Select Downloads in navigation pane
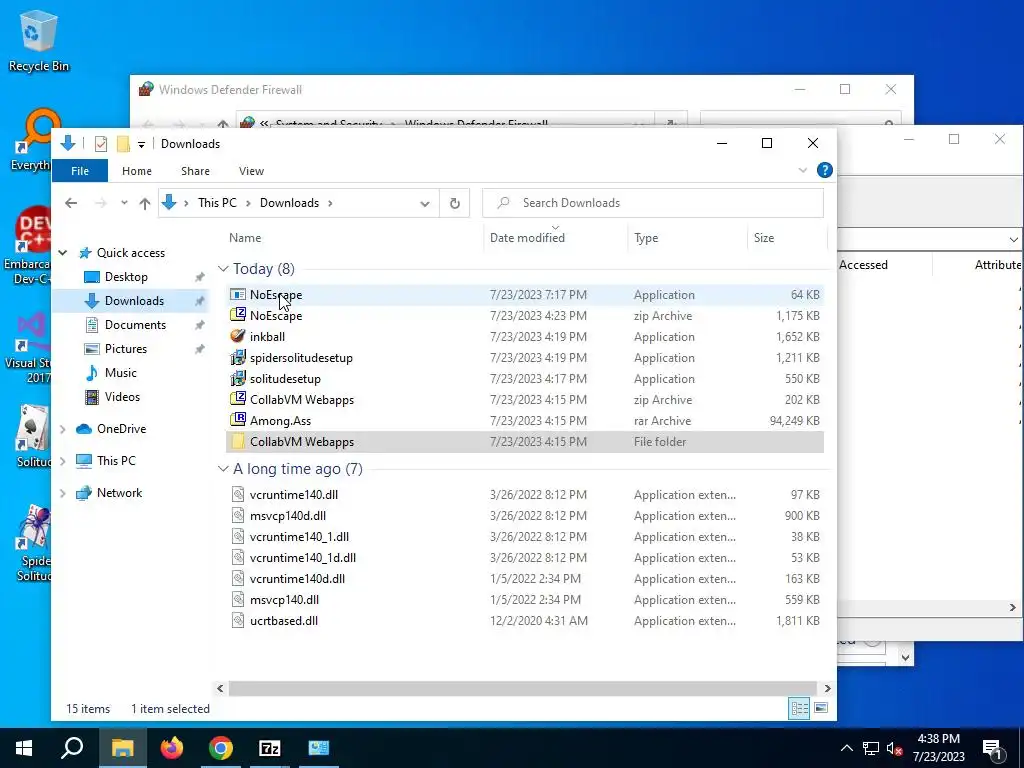Screen dimensions: 1024x768 [x=134, y=301]
